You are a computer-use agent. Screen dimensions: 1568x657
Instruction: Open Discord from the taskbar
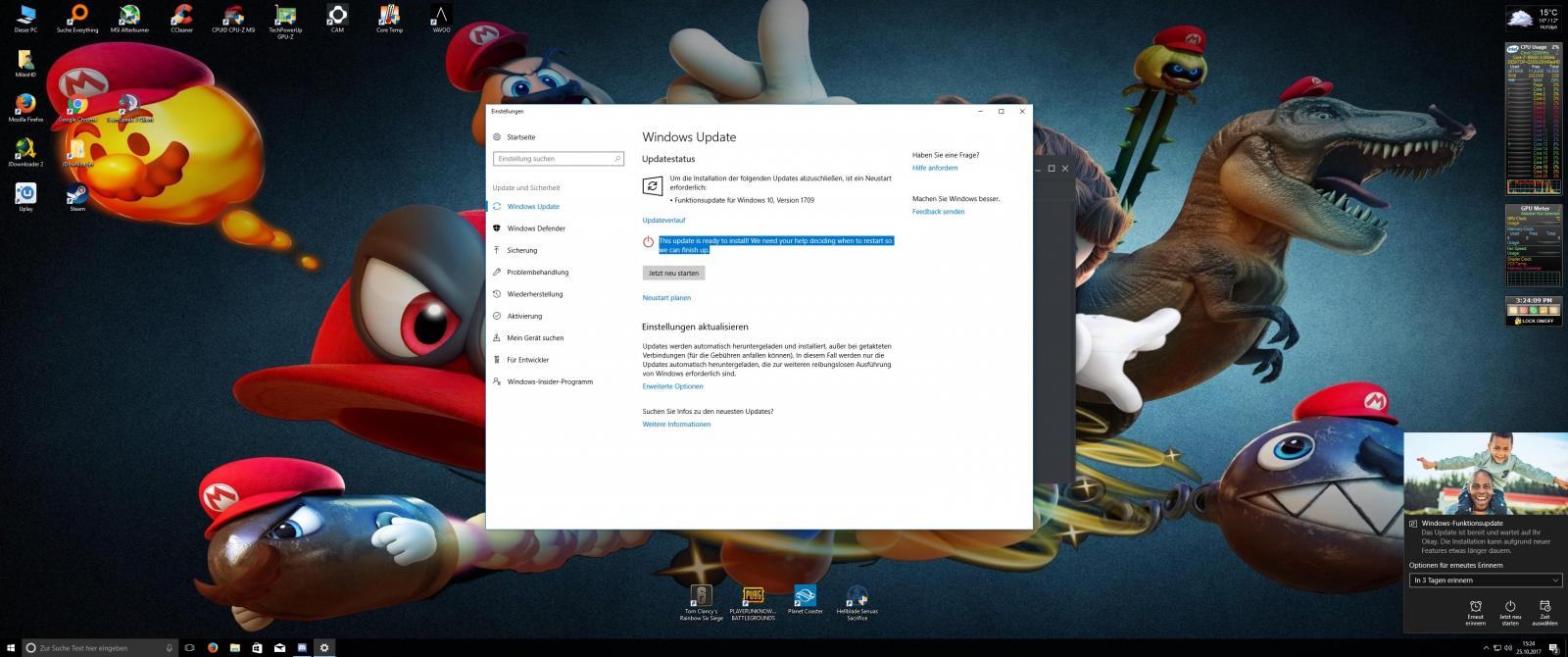coord(303,647)
